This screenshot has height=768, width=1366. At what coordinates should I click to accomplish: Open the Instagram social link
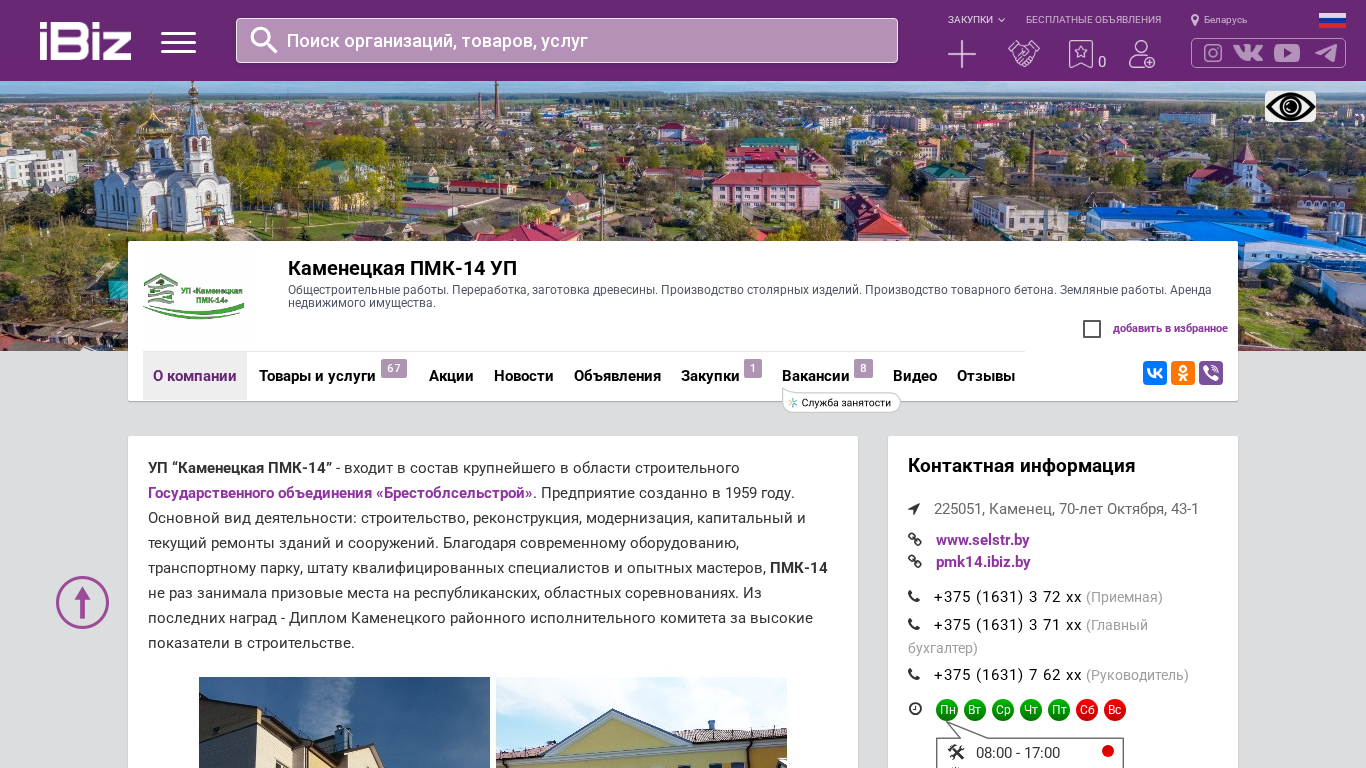(1213, 53)
